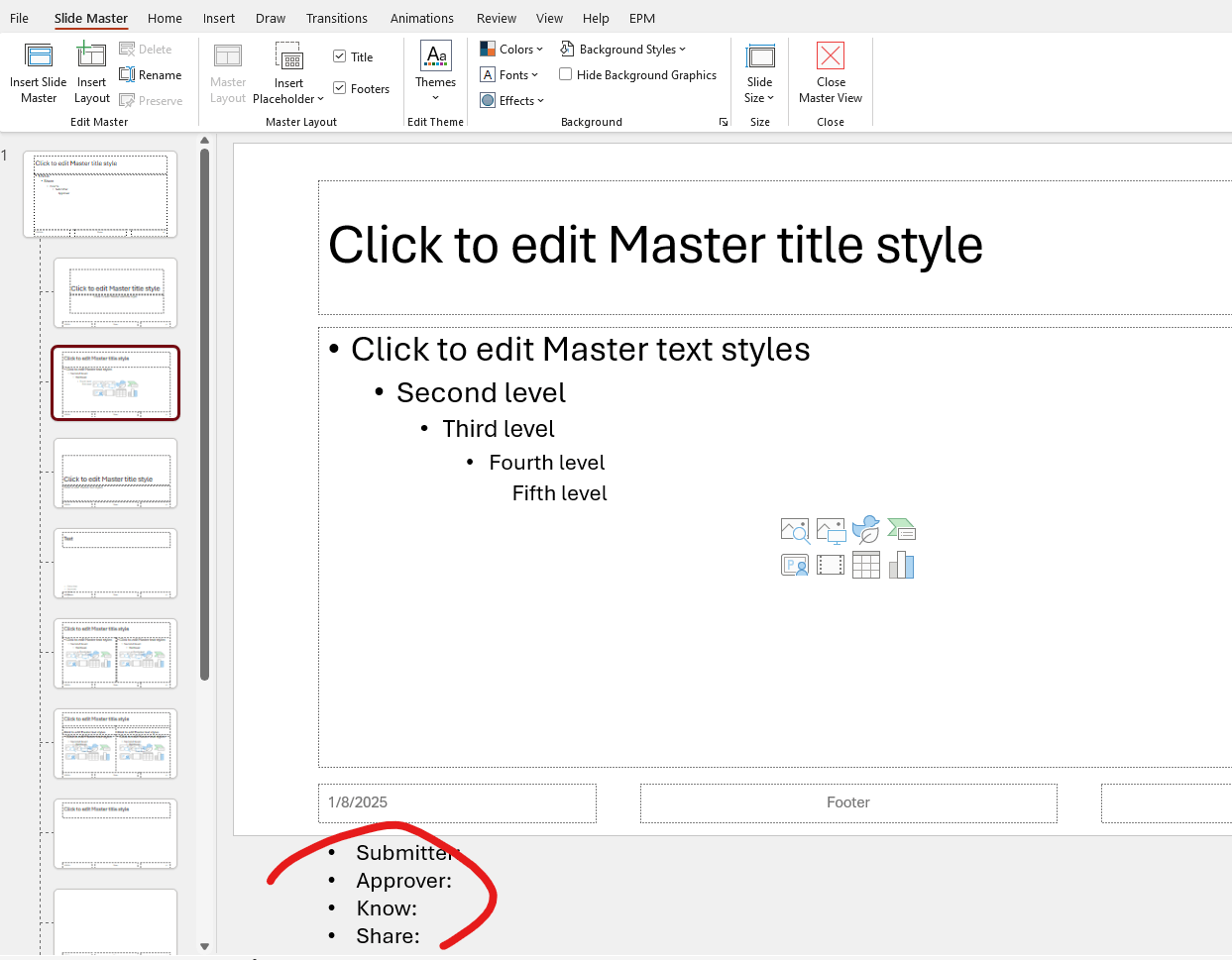Select the title only layout thumbnail
1232x960 pixels.
pyautogui.click(x=115, y=833)
